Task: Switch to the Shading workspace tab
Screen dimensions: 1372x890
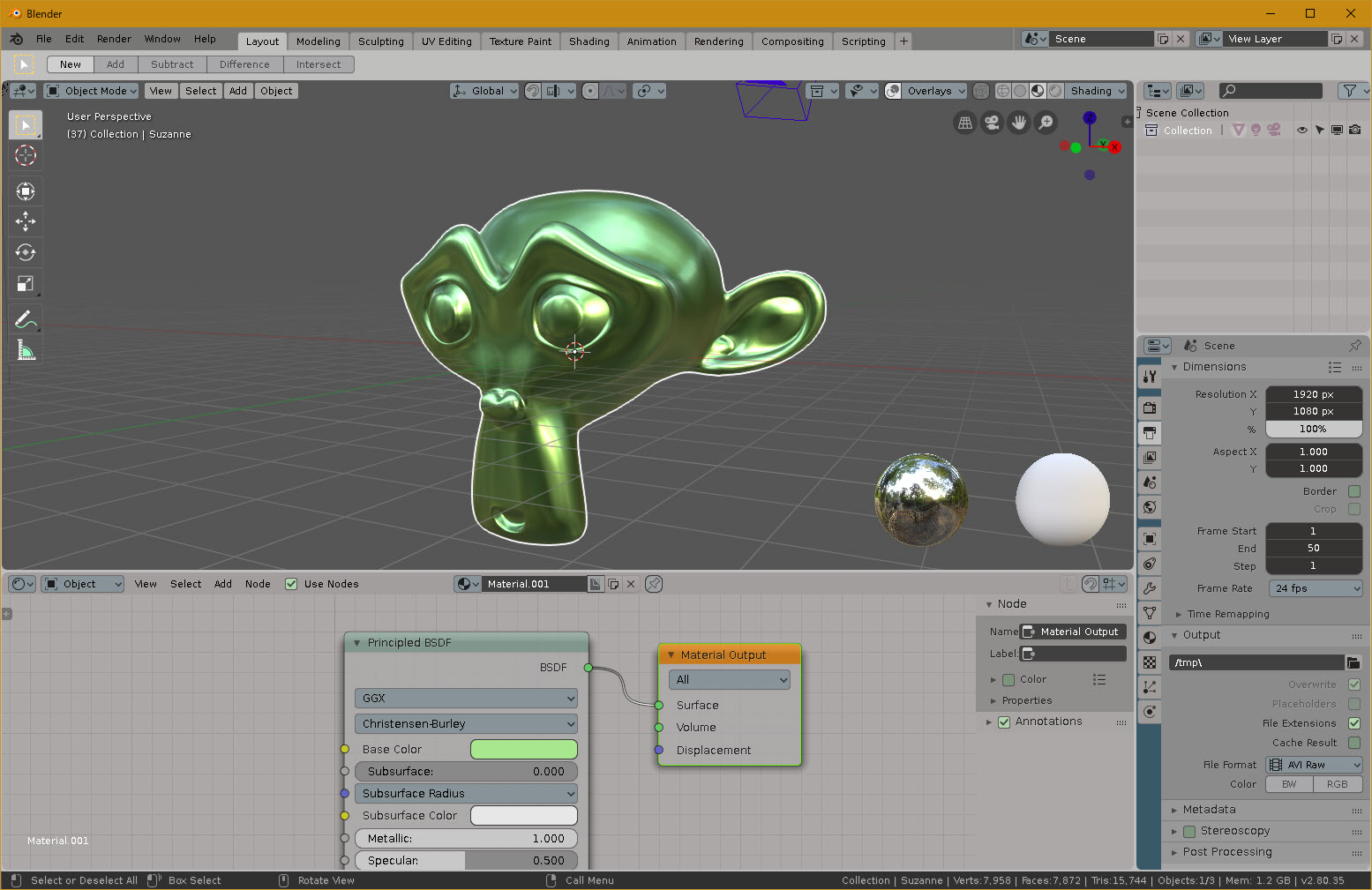Action: [x=589, y=41]
